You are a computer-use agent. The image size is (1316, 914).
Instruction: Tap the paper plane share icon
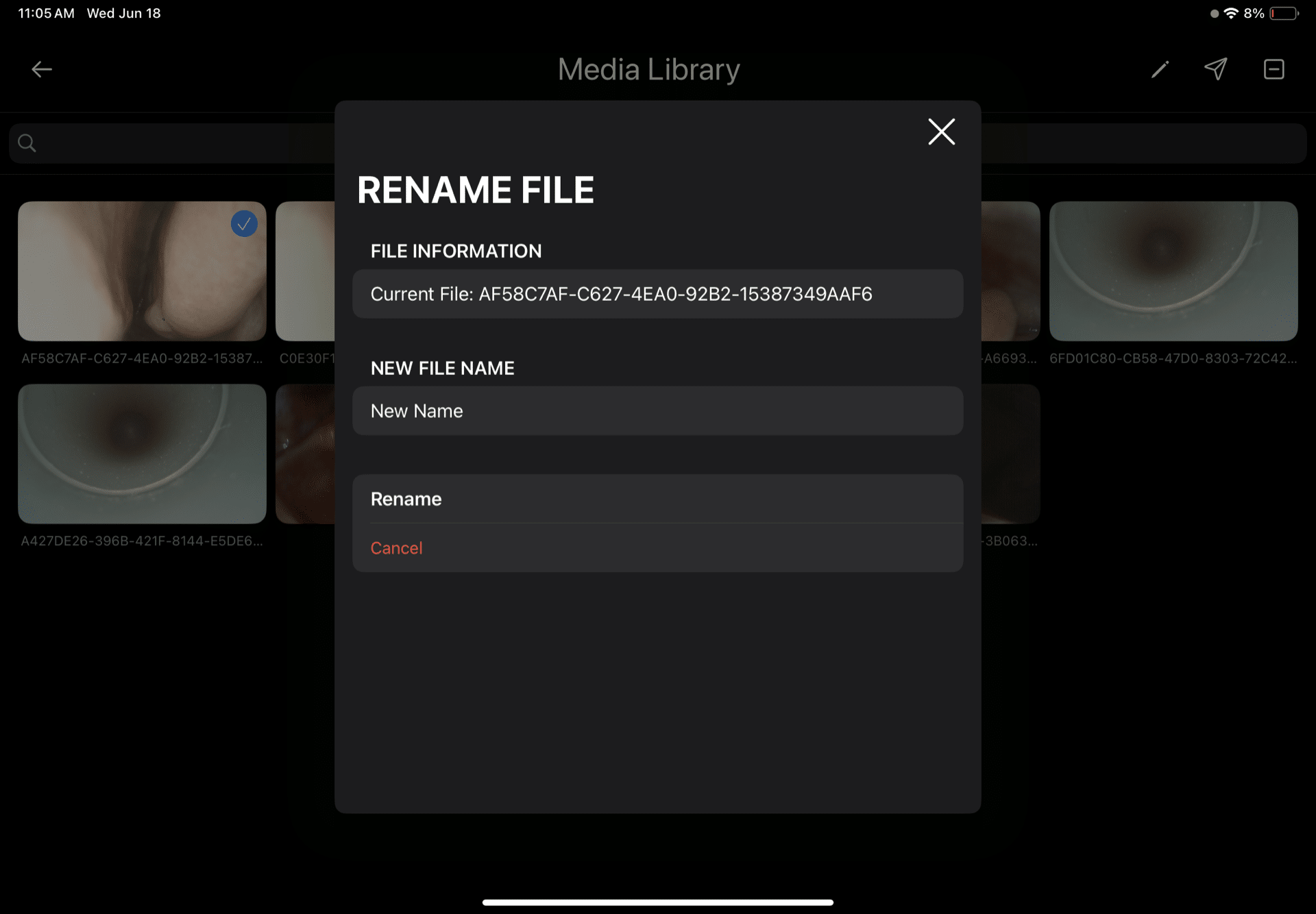(1216, 69)
